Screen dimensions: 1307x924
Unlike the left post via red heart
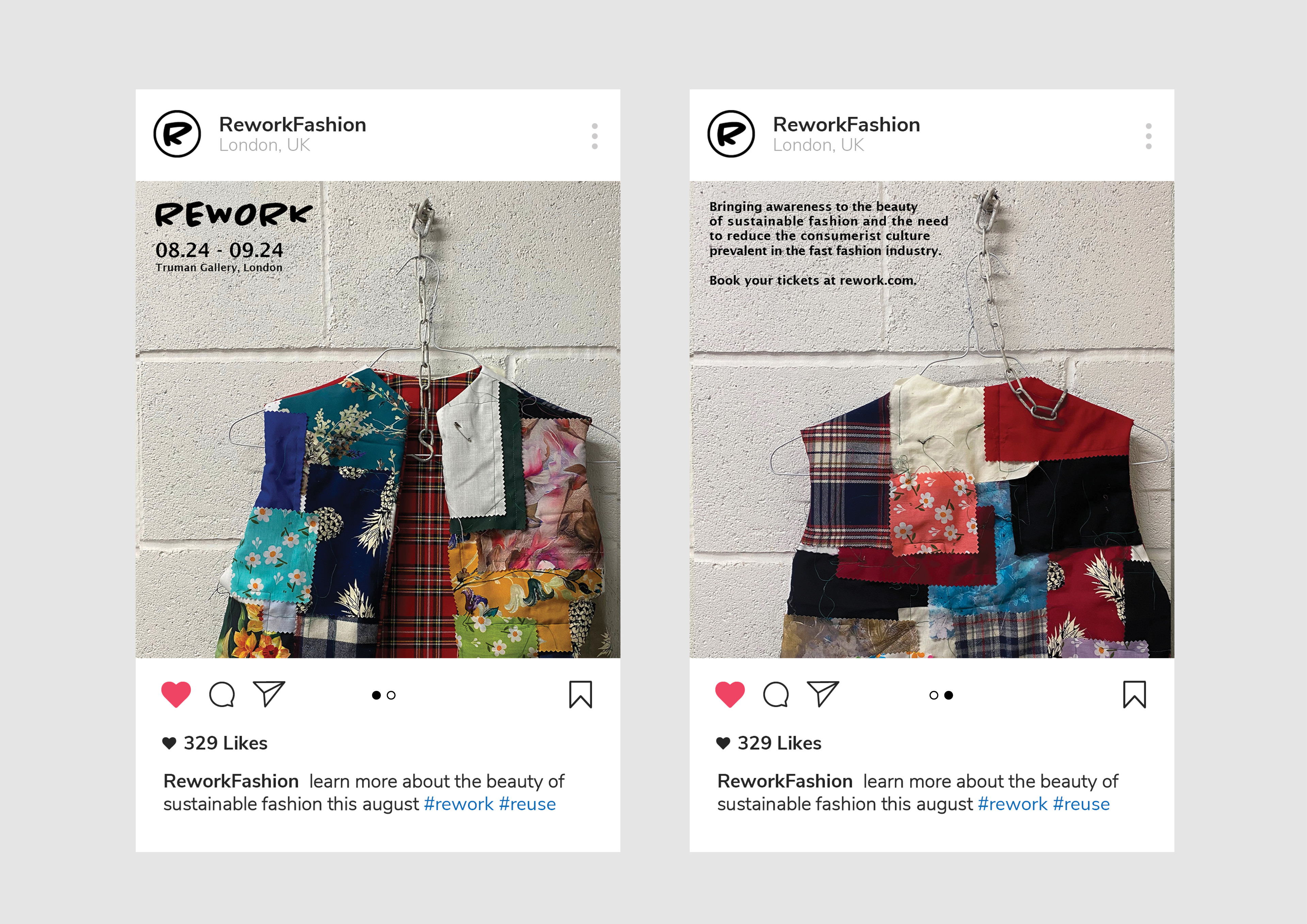(176, 694)
